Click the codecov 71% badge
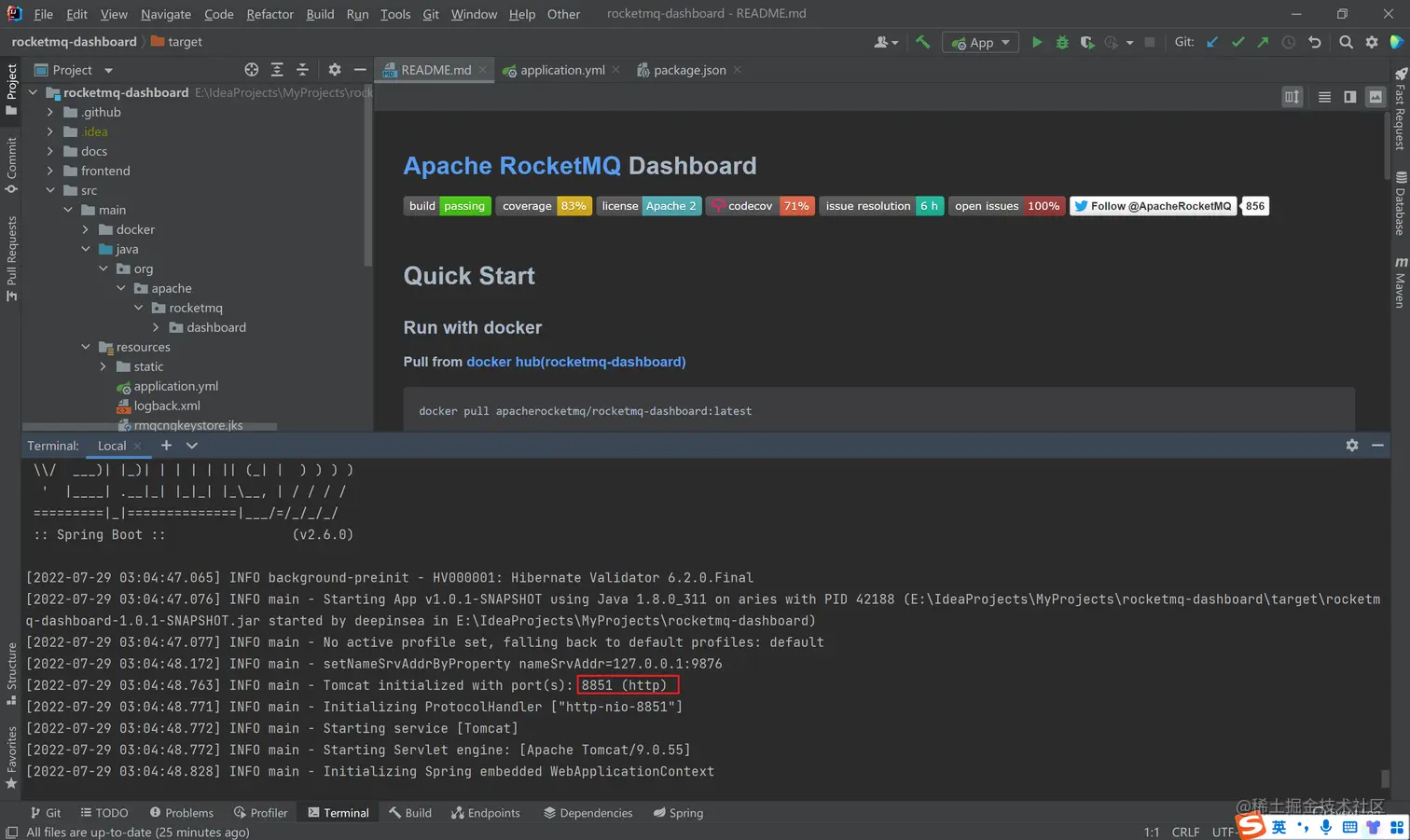1410x840 pixels. point(761,206)
